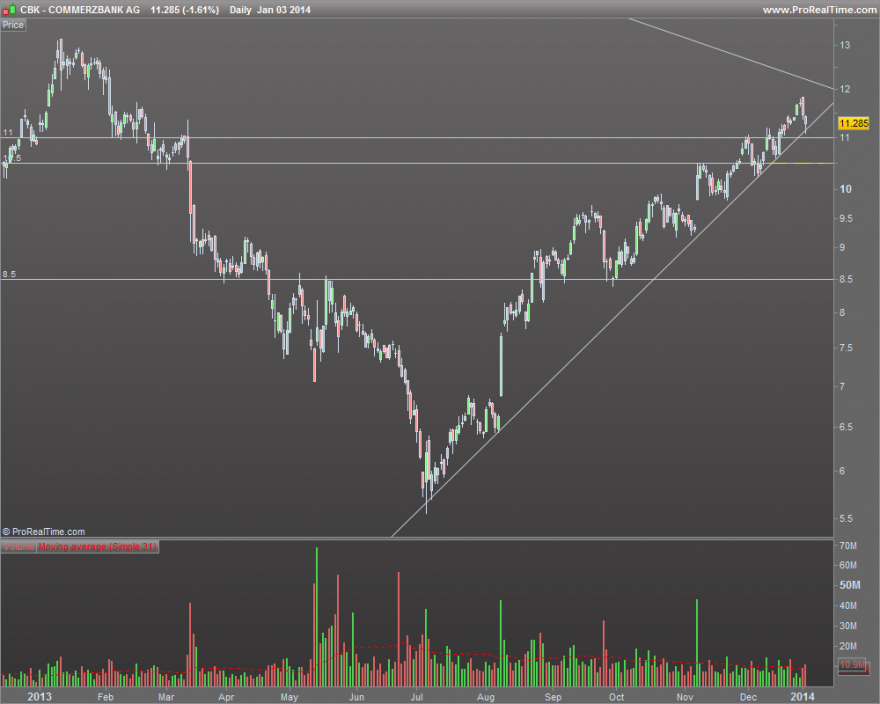Click the 11.285 (-1.61%) quote text

coord(185,10)
